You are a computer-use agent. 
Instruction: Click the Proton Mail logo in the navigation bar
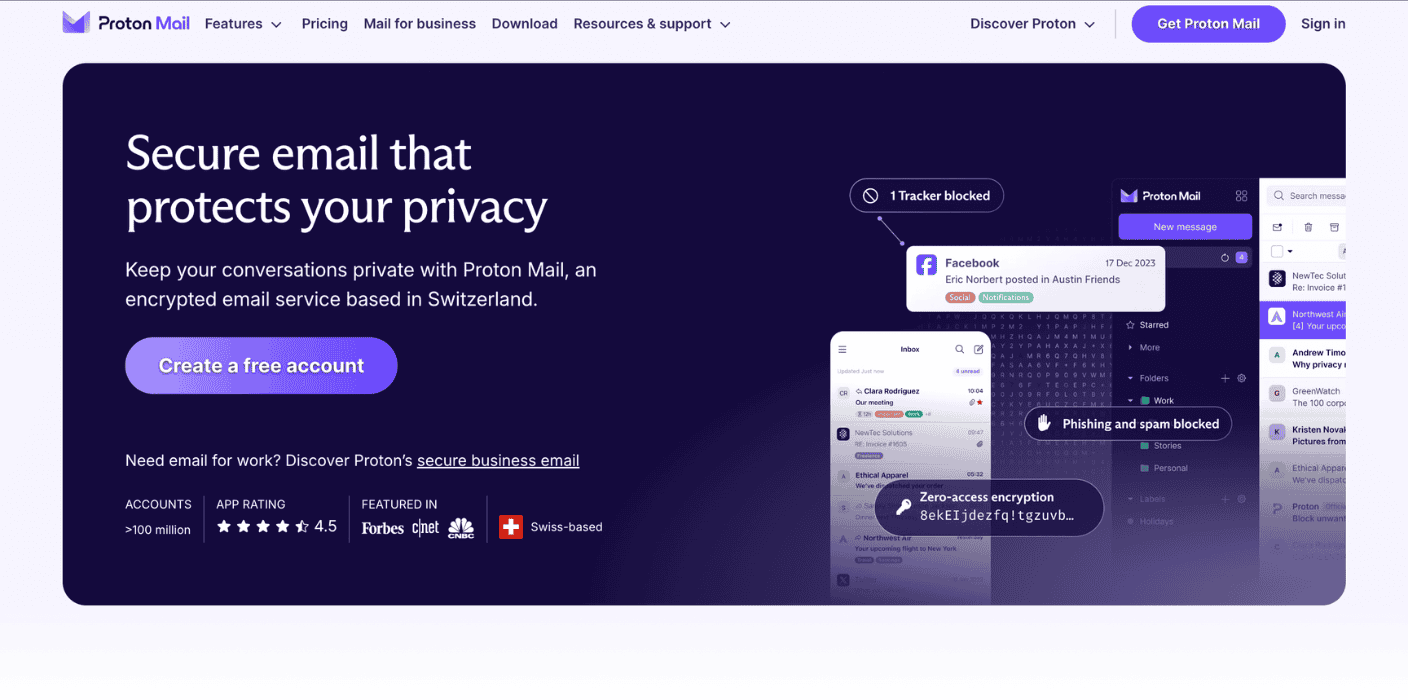click(x=127, y=21)
